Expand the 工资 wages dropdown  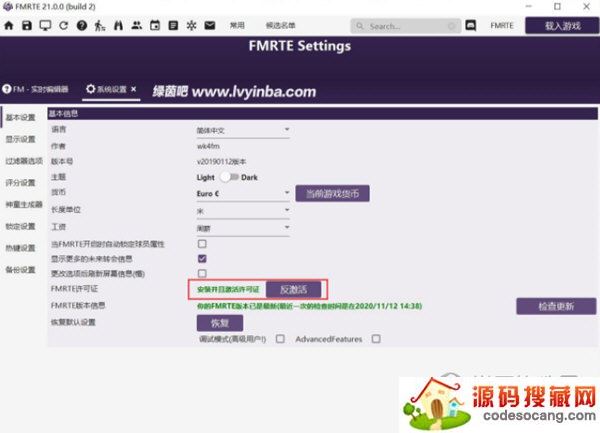click(x=243, y=228)
